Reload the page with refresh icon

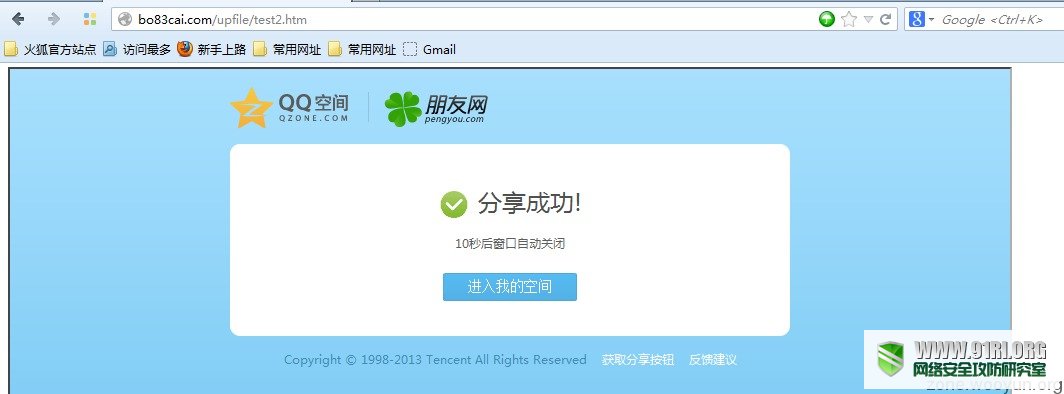886,20
